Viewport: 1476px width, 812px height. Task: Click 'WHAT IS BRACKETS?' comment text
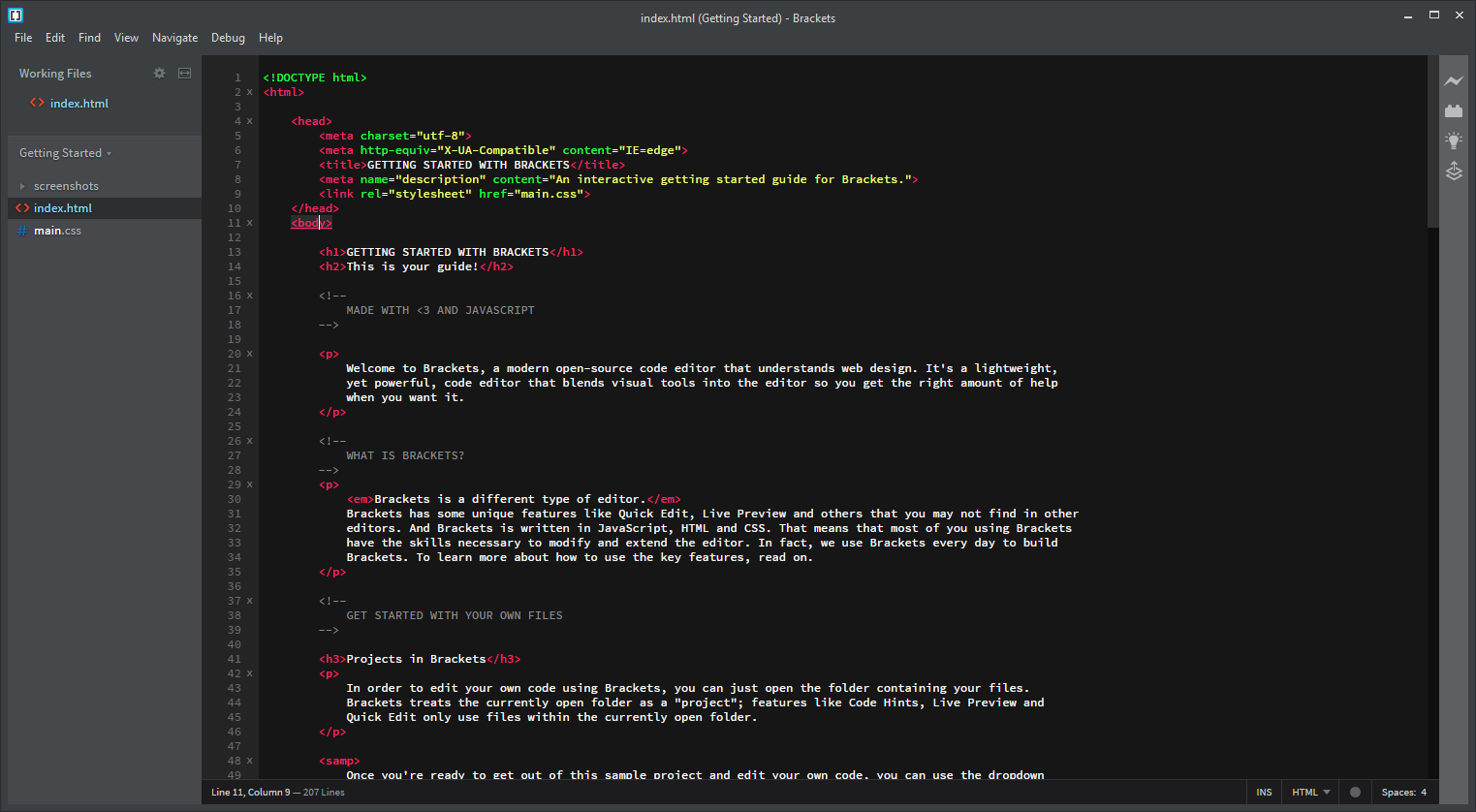[x=405, y=455]
